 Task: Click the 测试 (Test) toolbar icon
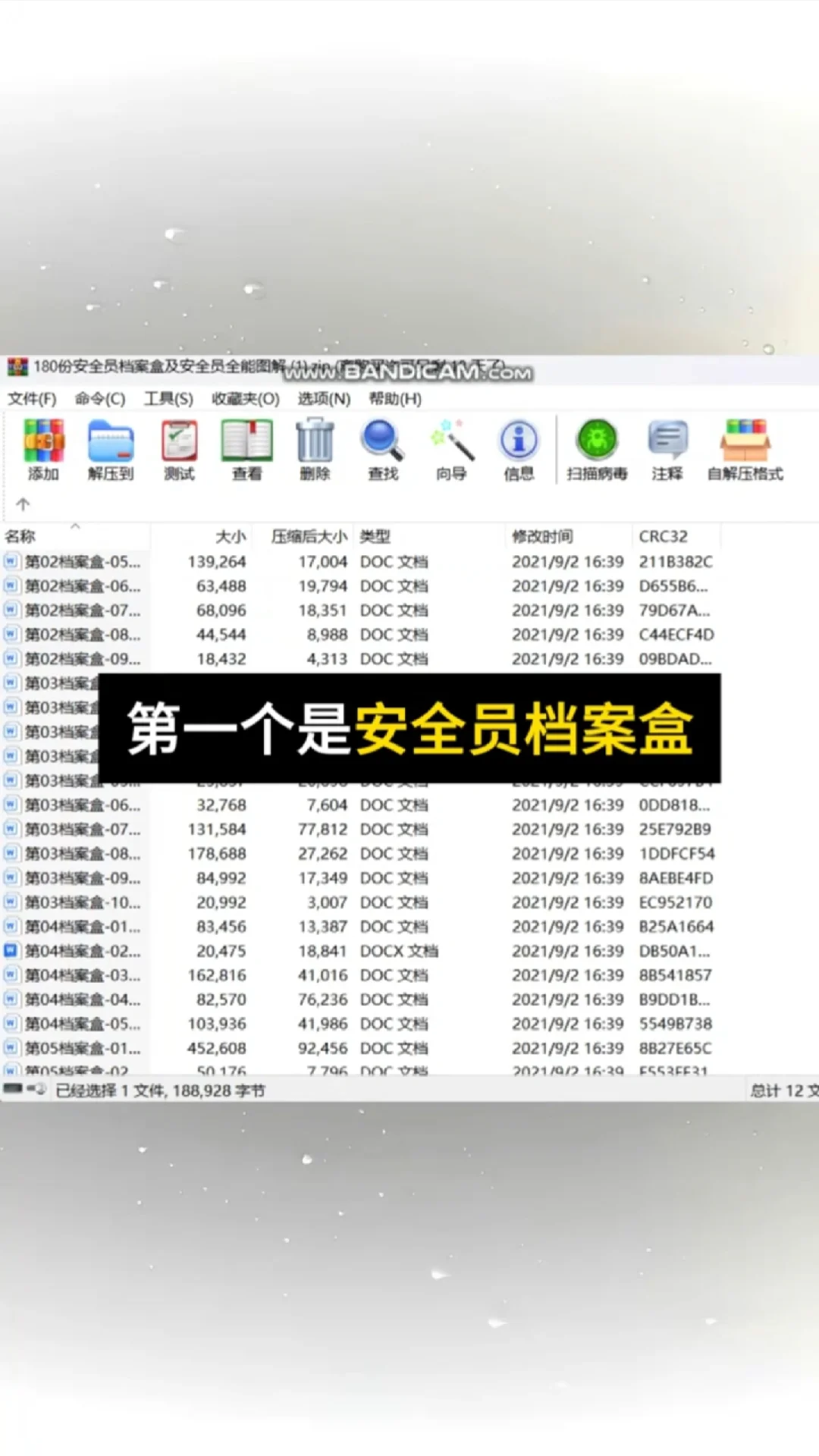[179, 441]
